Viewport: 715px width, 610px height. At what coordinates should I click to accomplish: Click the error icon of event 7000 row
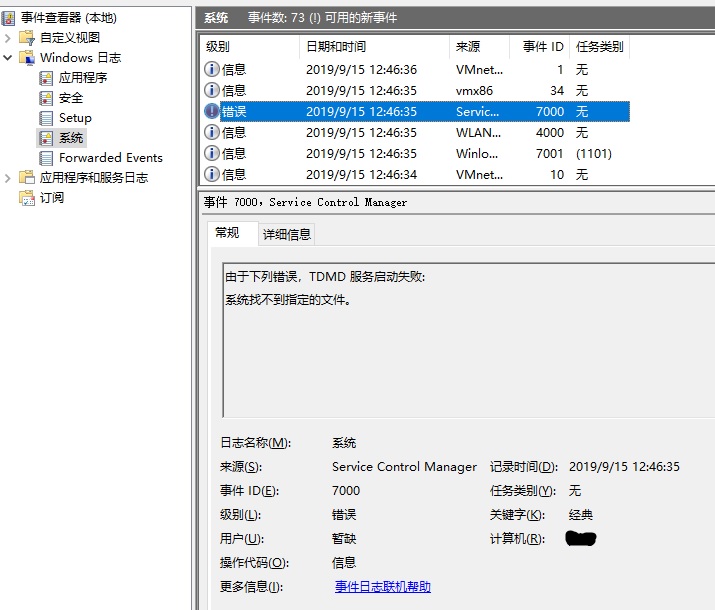[212, 111]
